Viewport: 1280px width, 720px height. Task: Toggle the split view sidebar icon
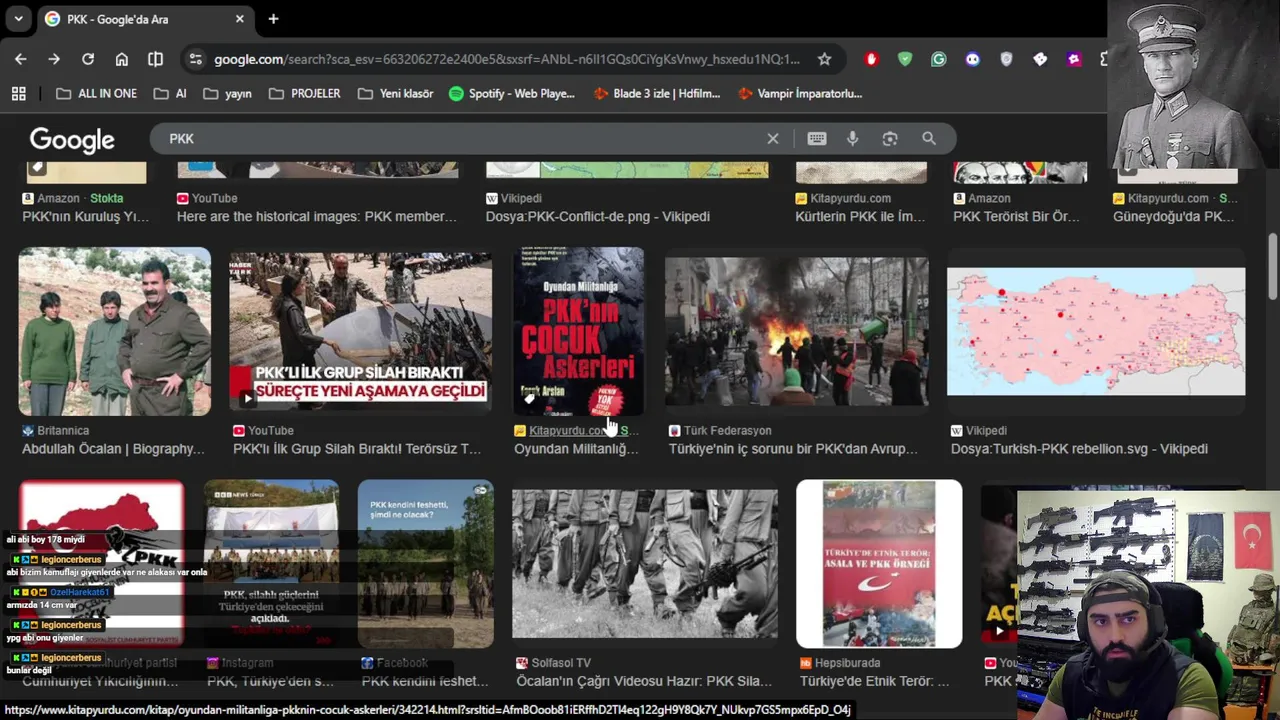point(155,59)
